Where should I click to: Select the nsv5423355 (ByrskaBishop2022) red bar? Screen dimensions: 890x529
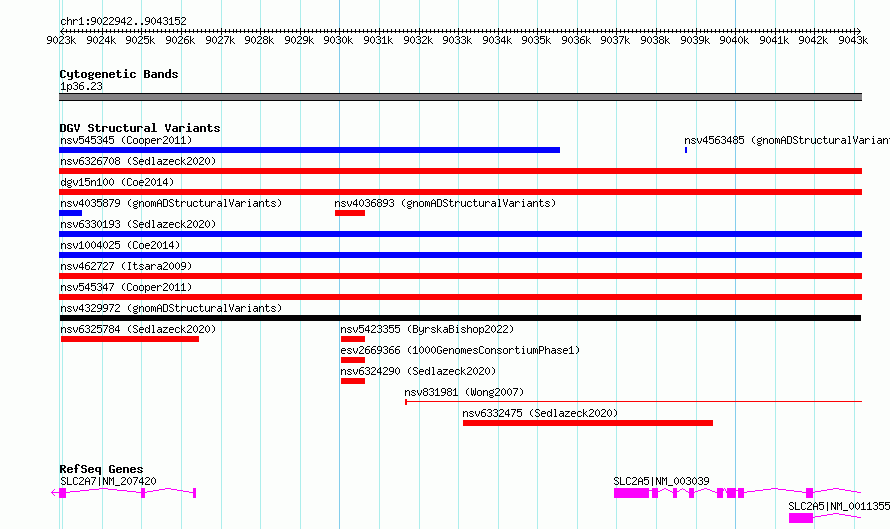point(353,339)
